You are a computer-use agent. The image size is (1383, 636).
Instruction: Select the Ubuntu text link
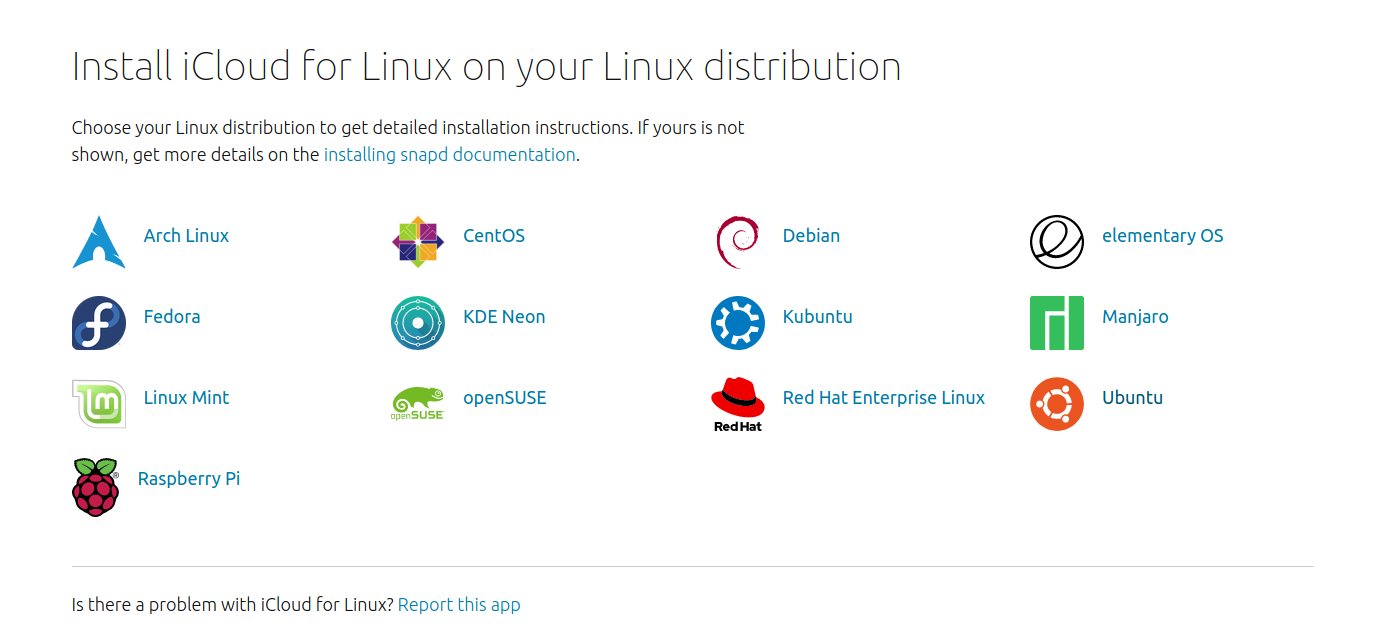tap(1132, 398)
